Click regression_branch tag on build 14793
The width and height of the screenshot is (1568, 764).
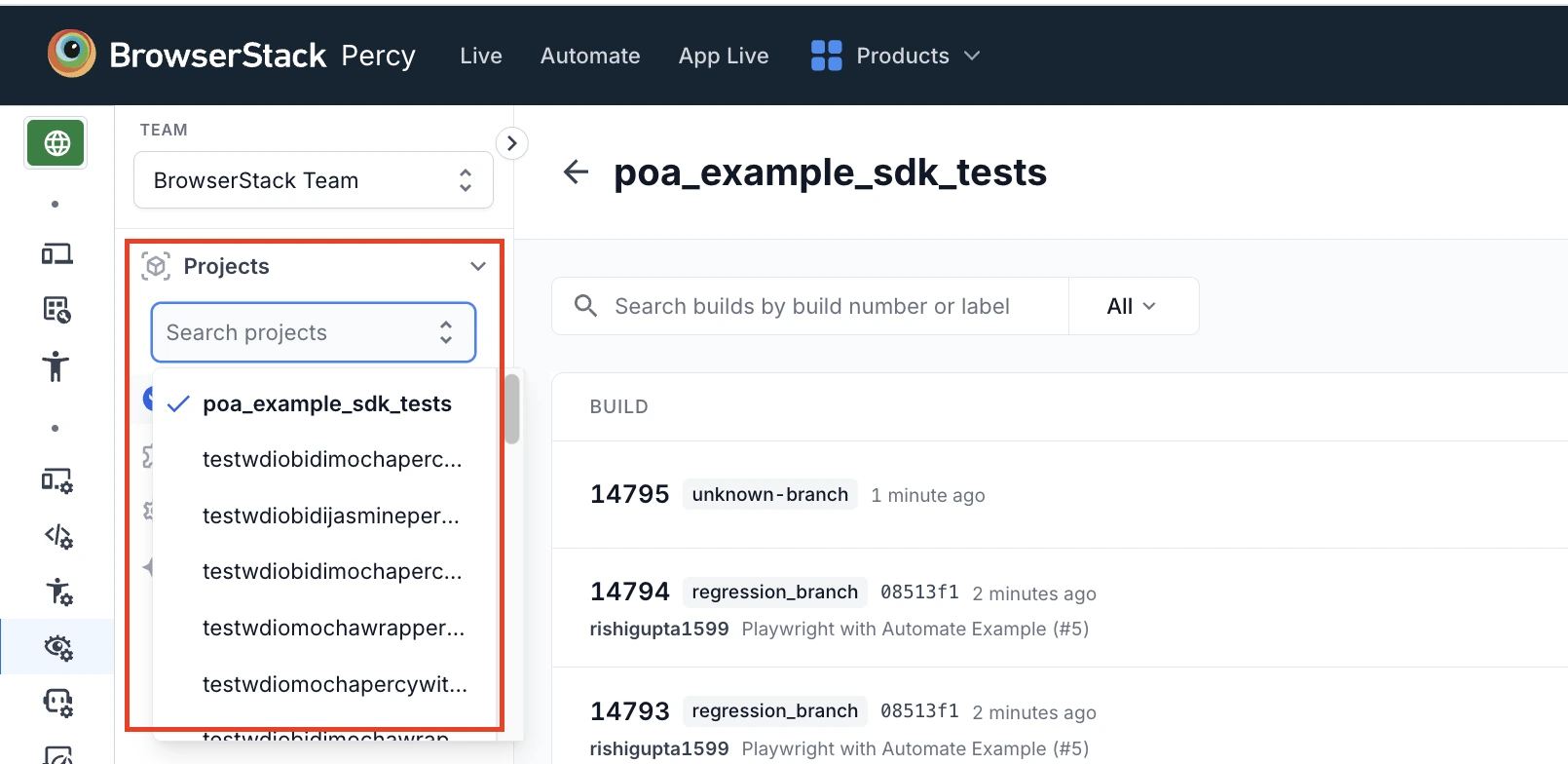(774, 710)
